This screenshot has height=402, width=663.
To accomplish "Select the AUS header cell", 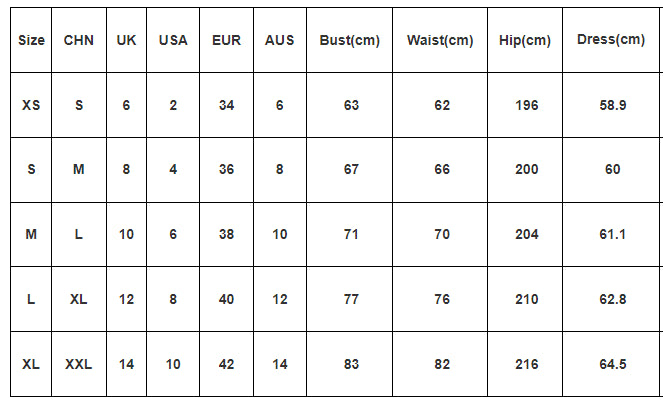I will click(x=280, y=40).
